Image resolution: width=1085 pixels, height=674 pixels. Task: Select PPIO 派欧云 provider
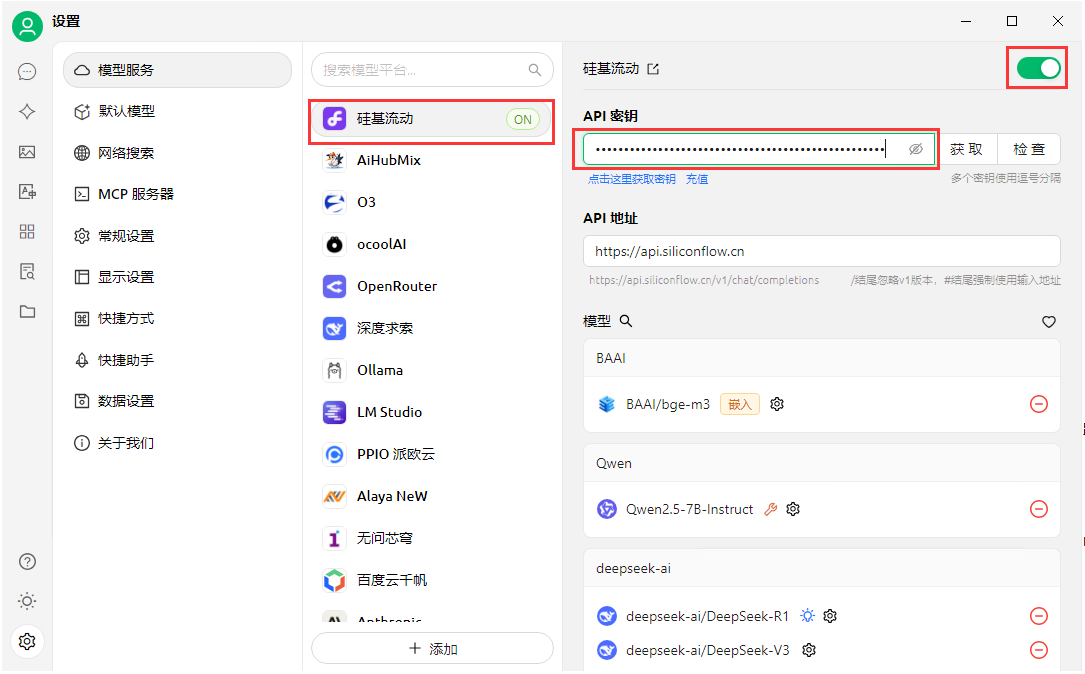click(x=432, y=455)
